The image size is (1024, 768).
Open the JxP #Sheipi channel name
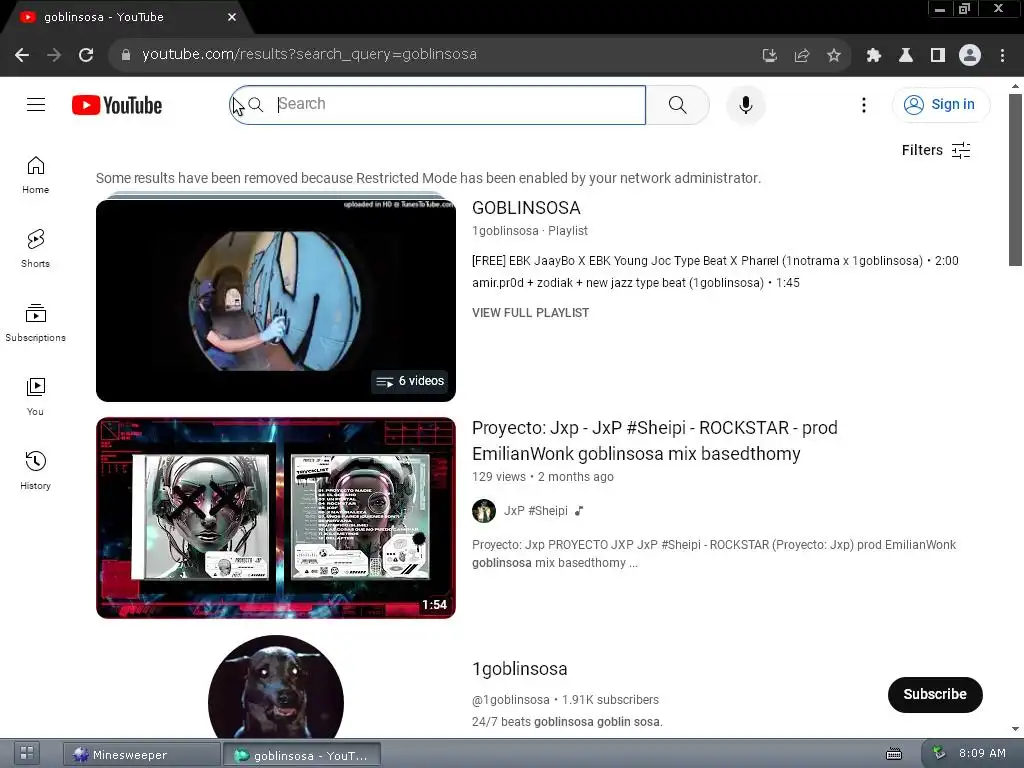coord(536,511)
